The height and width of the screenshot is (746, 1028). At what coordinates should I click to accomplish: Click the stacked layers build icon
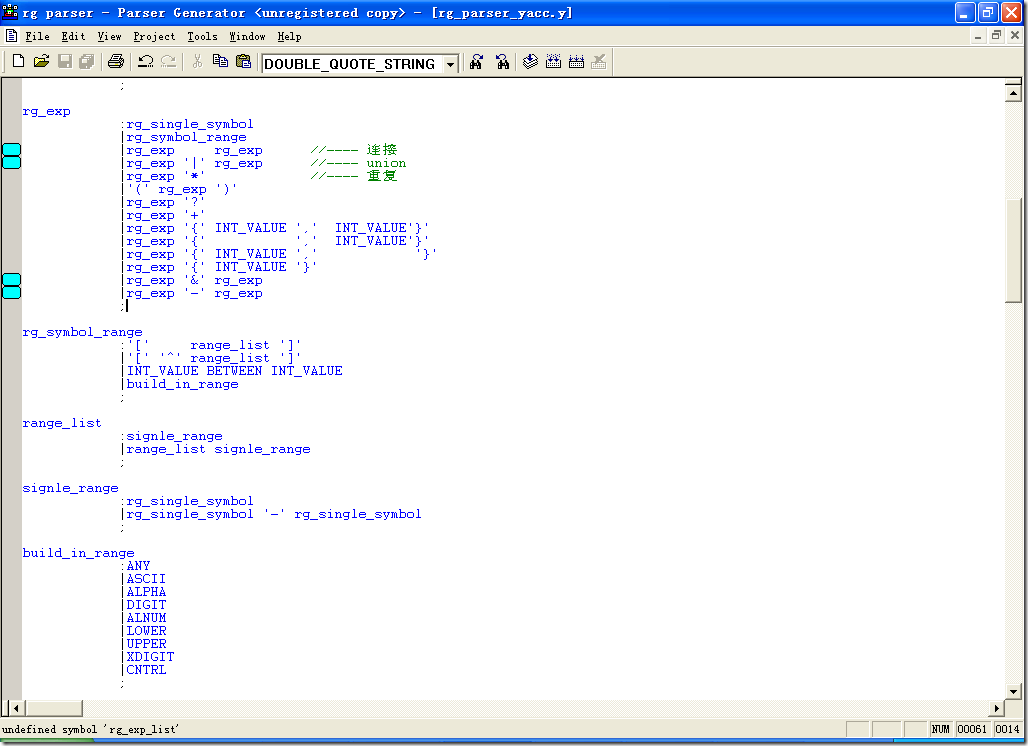coord(530,62)
